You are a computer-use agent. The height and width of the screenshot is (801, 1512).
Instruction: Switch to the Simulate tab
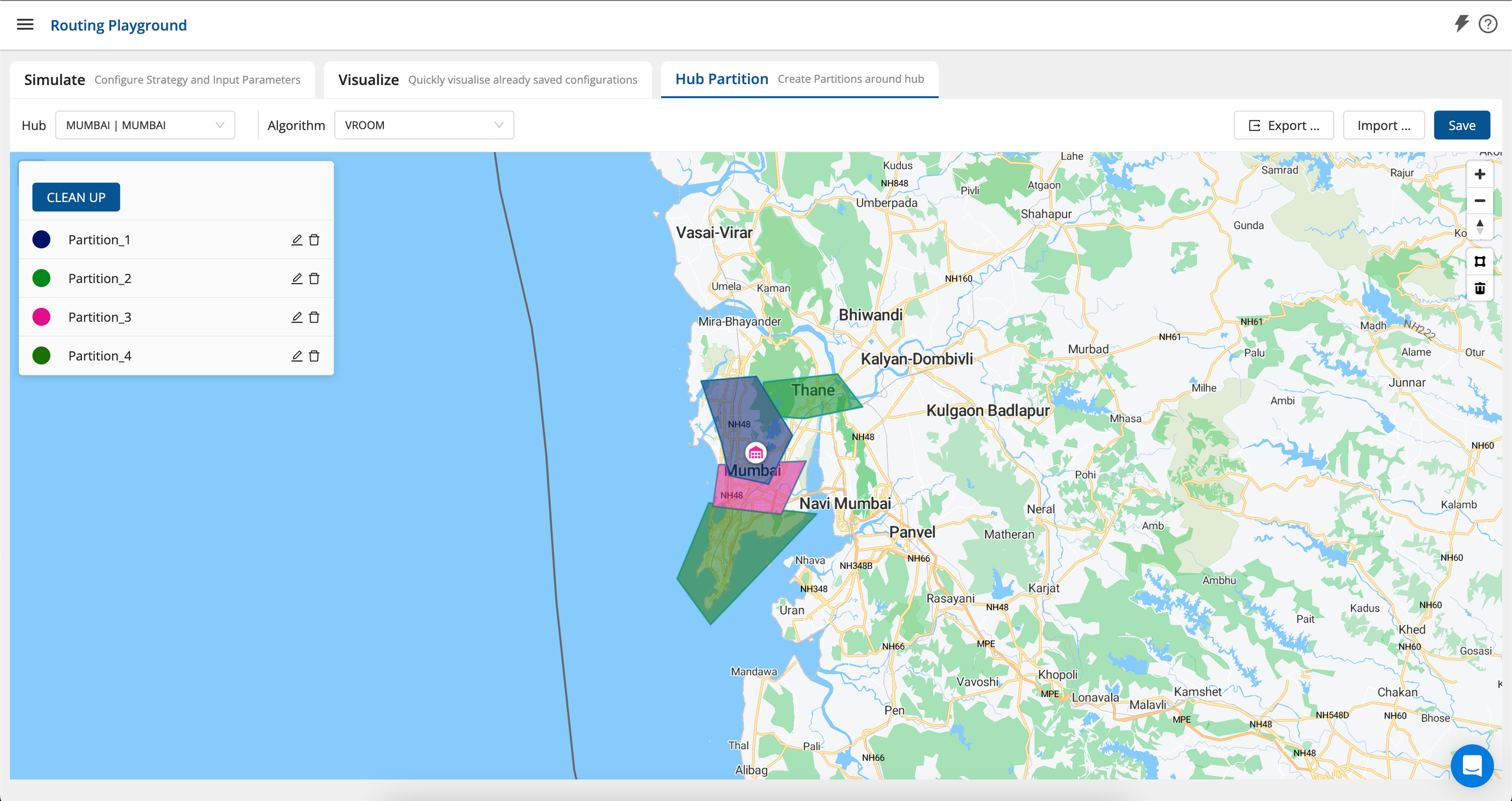pos(162,80)
